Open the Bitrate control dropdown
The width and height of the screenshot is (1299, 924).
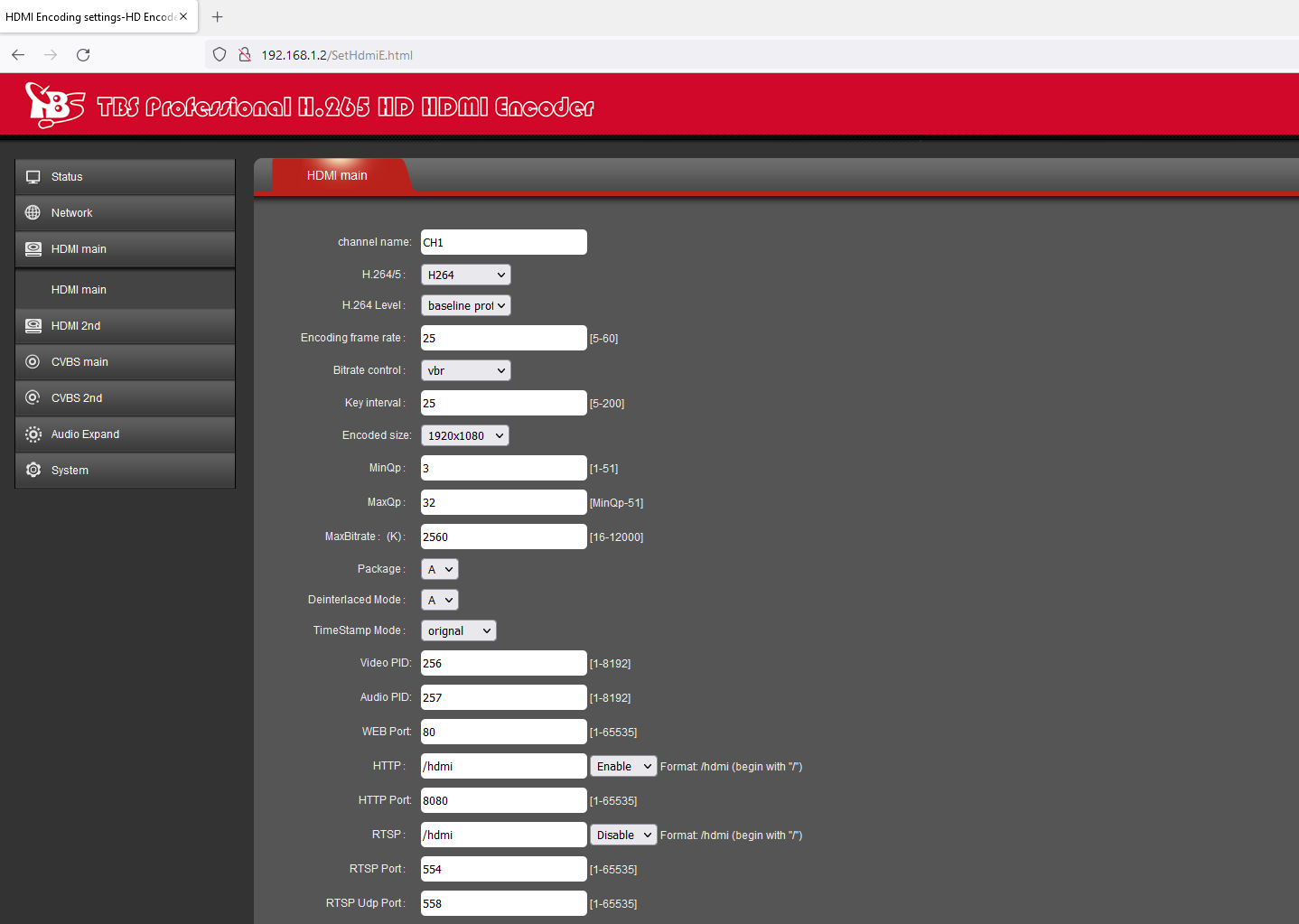tap(466, 370)
